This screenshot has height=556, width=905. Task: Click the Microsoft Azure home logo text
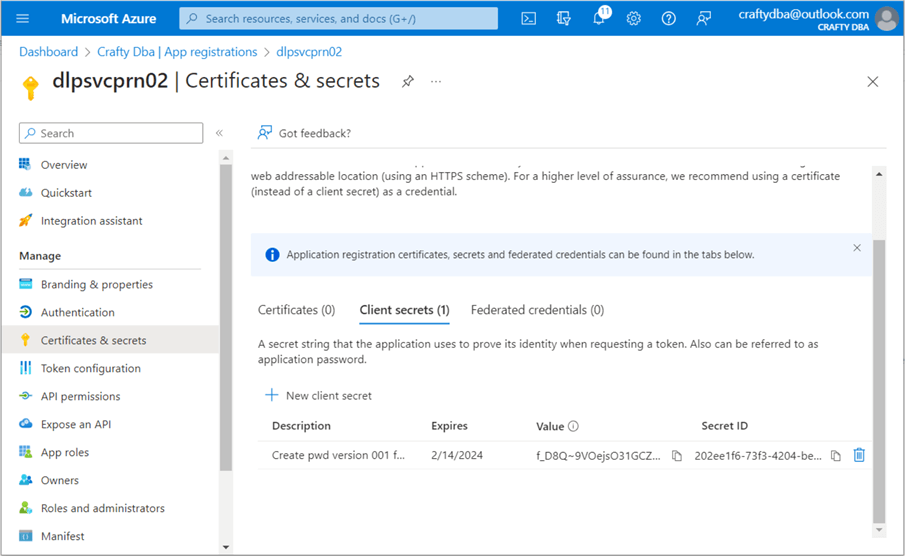click(109, 18)
